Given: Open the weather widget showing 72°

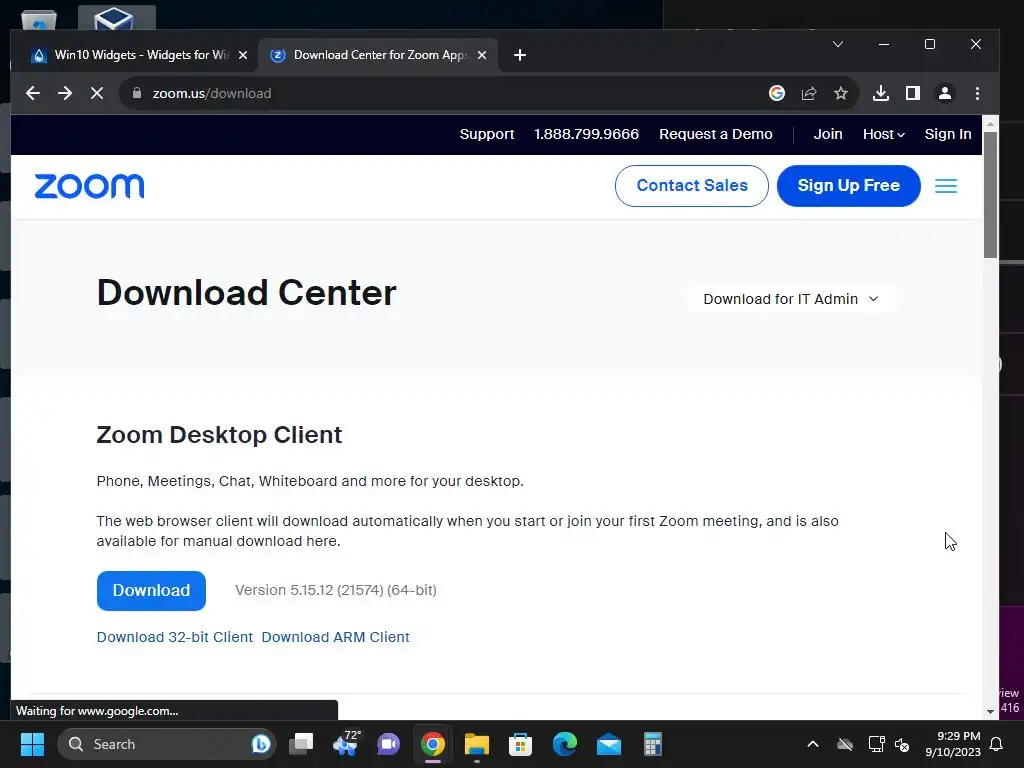Looking at the screenshot, I should coord(346,744).
